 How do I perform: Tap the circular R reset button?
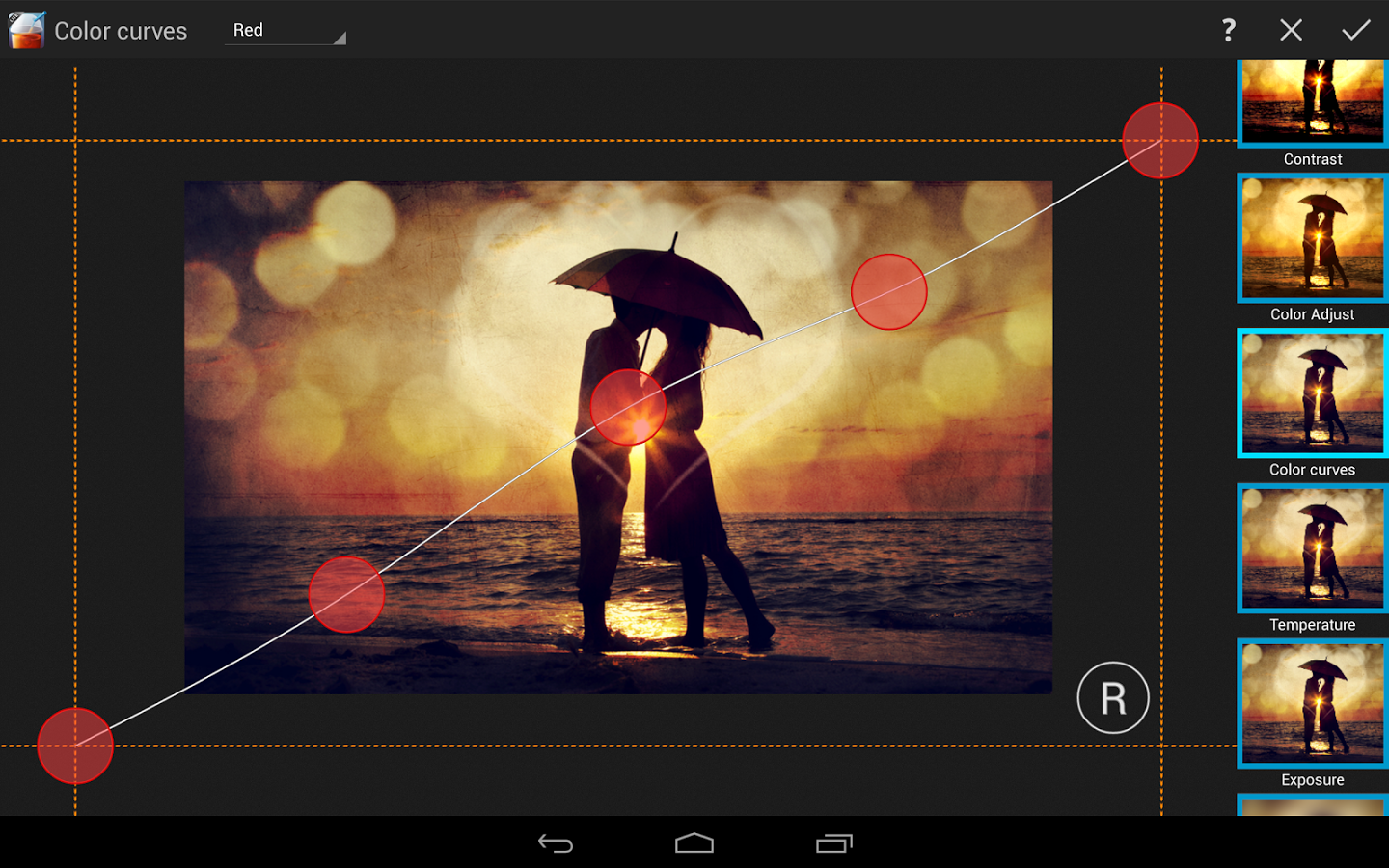tap(1113, 697)
